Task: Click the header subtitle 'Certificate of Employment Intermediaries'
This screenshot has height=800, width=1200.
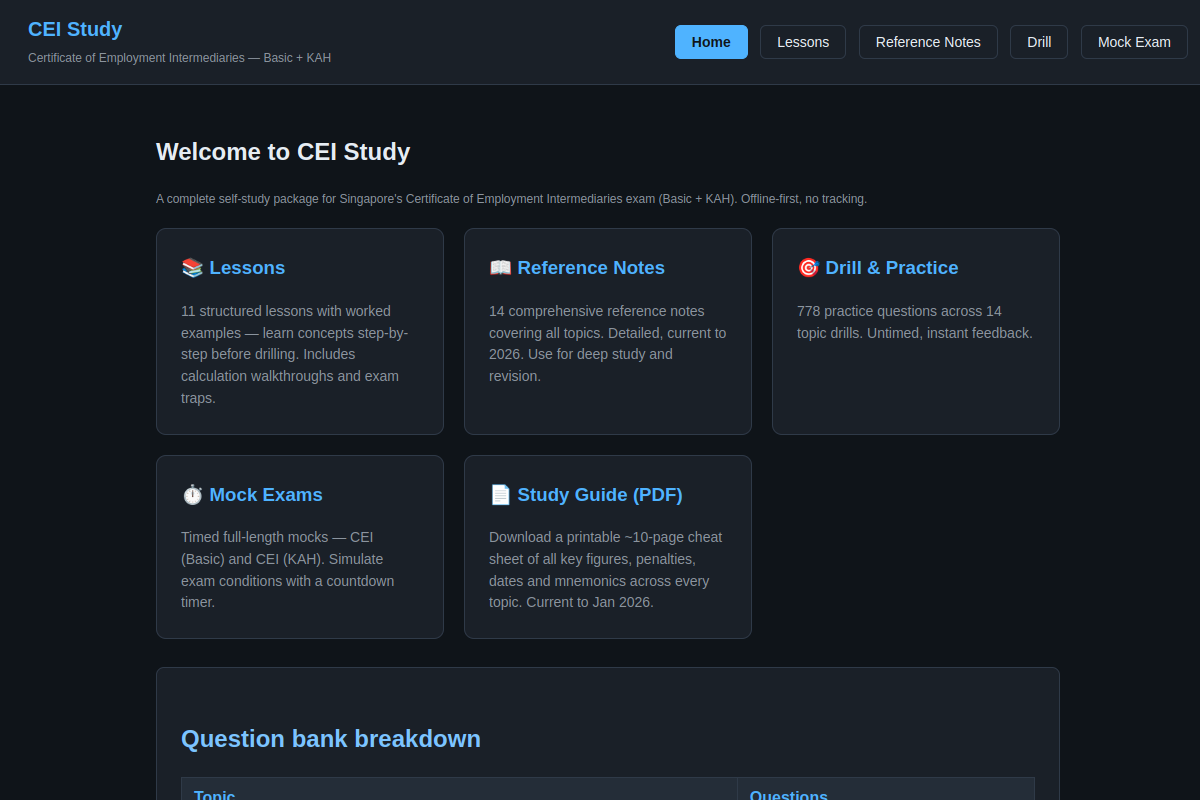Action: [179, 58]
